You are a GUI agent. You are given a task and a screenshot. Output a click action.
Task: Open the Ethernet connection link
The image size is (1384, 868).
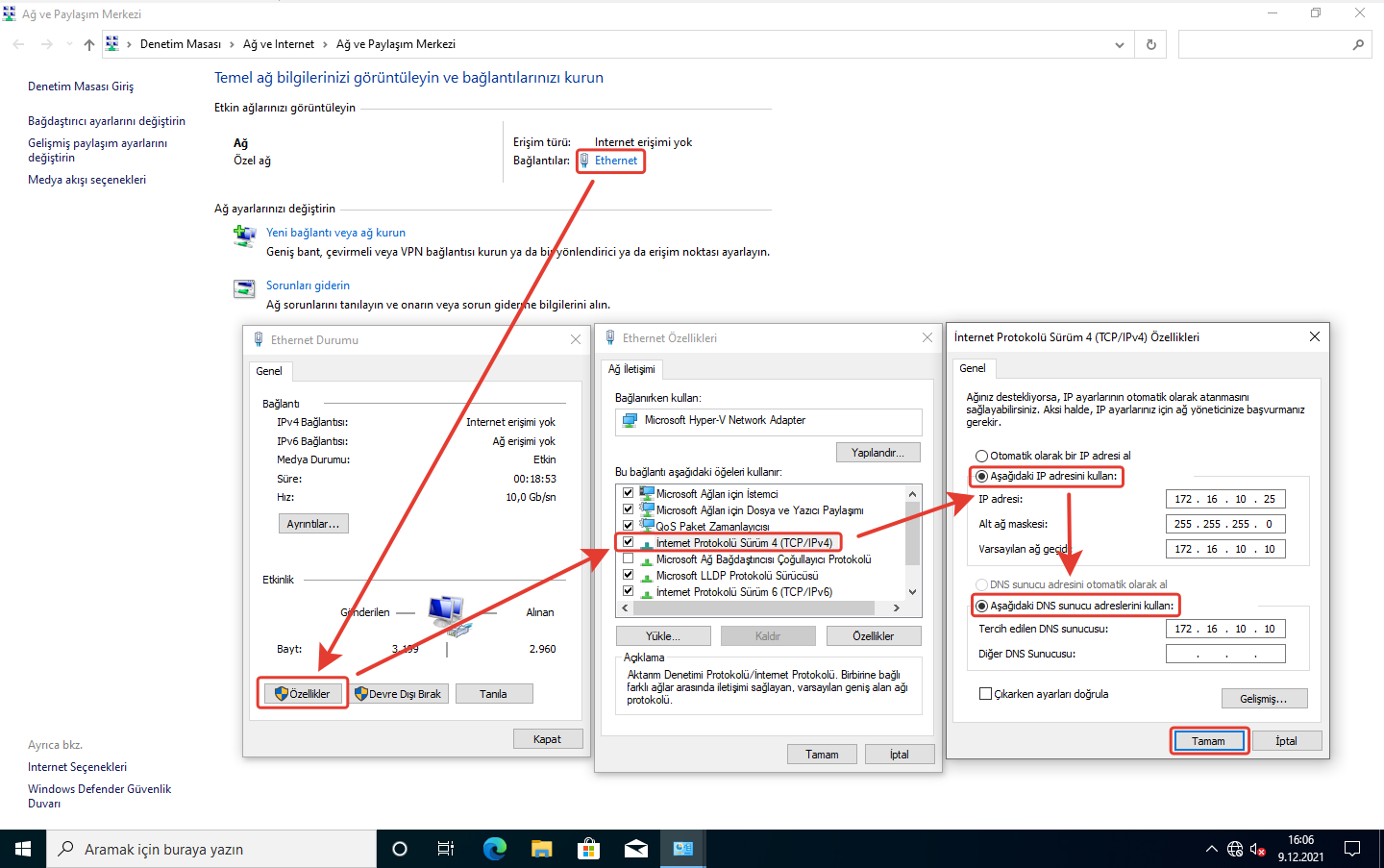(x=615, y=161)
